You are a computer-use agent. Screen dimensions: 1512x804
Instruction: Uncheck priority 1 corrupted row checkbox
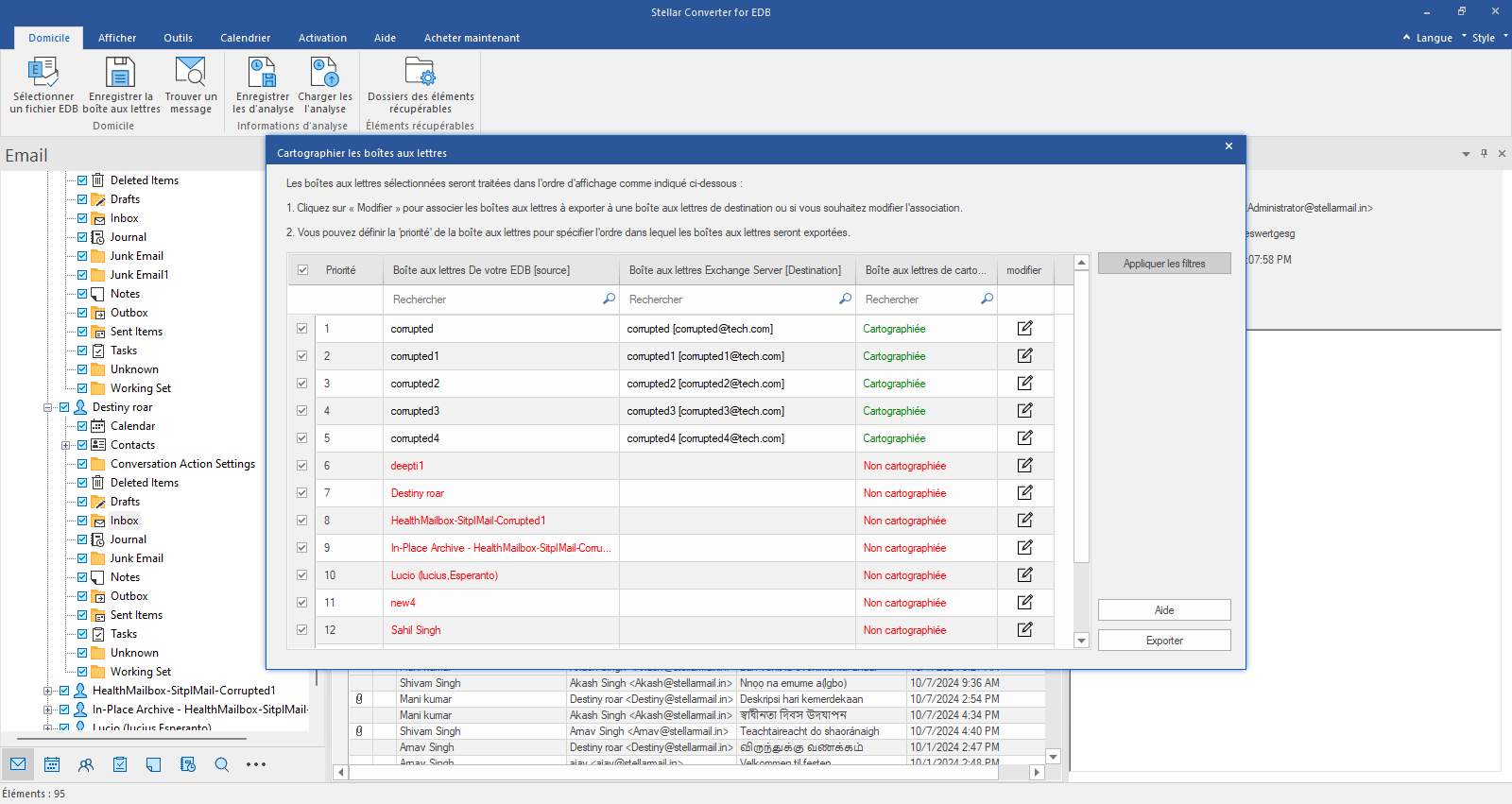point(302,329)
